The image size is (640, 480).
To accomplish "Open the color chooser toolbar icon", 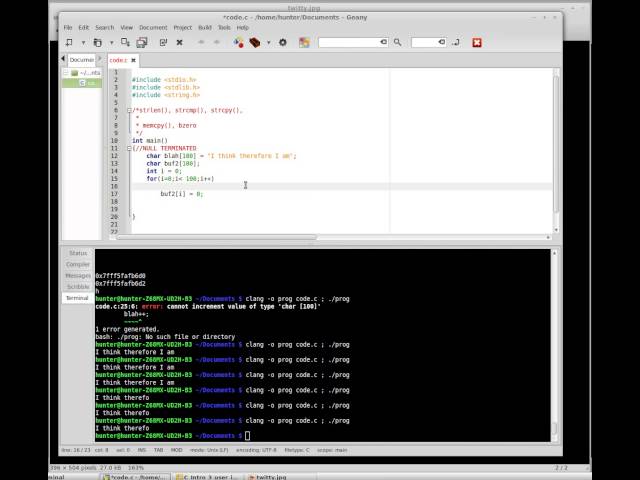I will click(304, 42).
